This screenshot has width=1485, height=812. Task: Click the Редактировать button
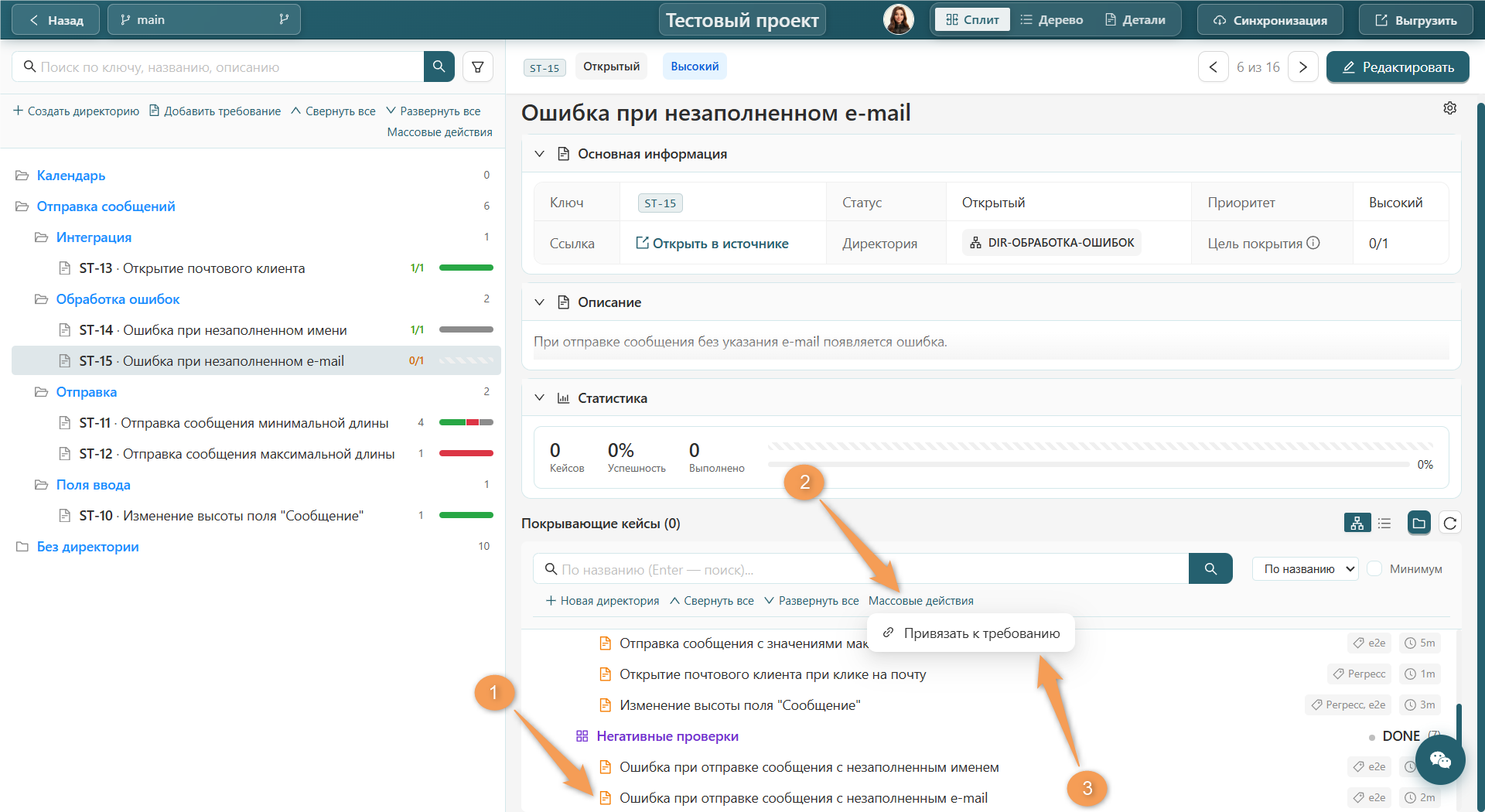click(1398, 67)
